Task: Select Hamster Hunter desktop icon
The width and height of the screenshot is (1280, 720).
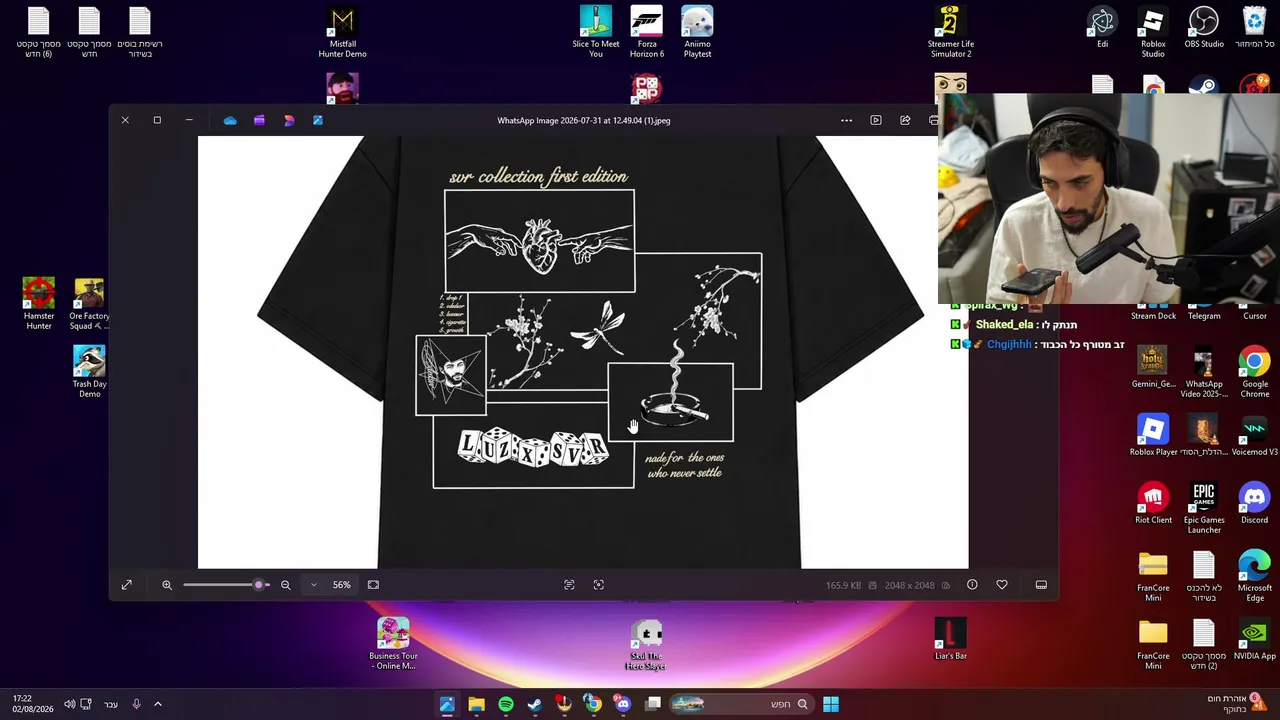Action: coord(39,304)
